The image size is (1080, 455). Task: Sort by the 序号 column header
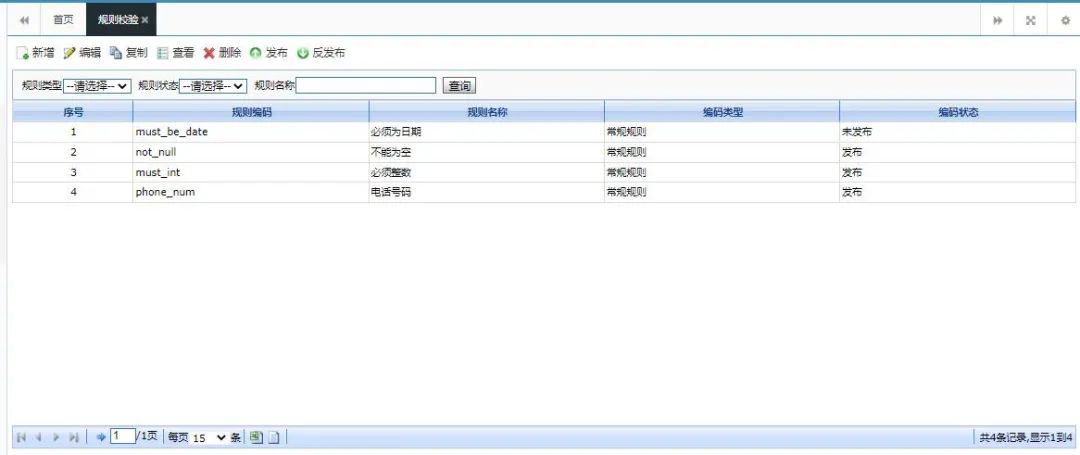click(73, 112)
